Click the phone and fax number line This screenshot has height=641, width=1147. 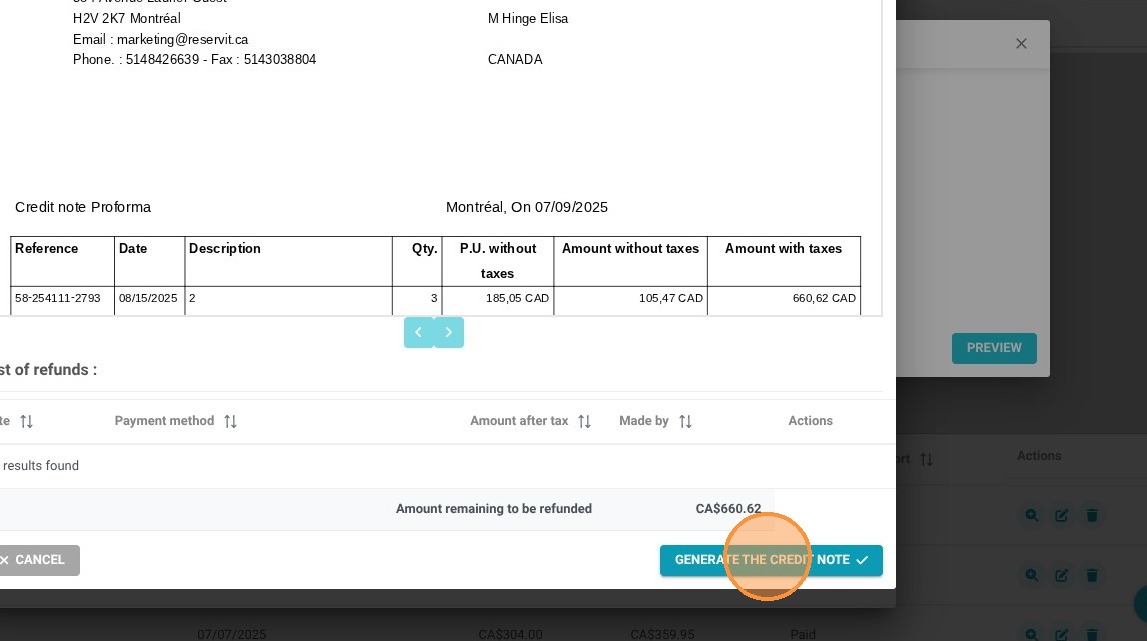point(195,59)
